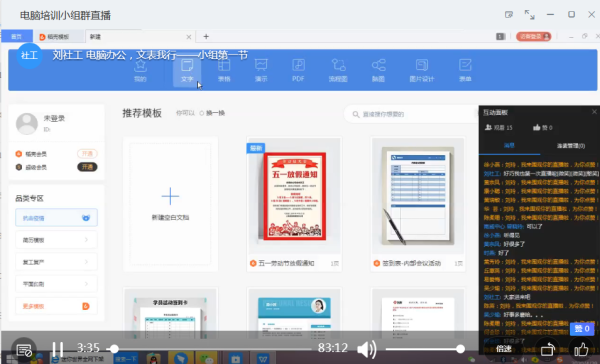Pause the live stream playback
The width and height of the screenshot is (600, 364).
[x=58, y=349]
